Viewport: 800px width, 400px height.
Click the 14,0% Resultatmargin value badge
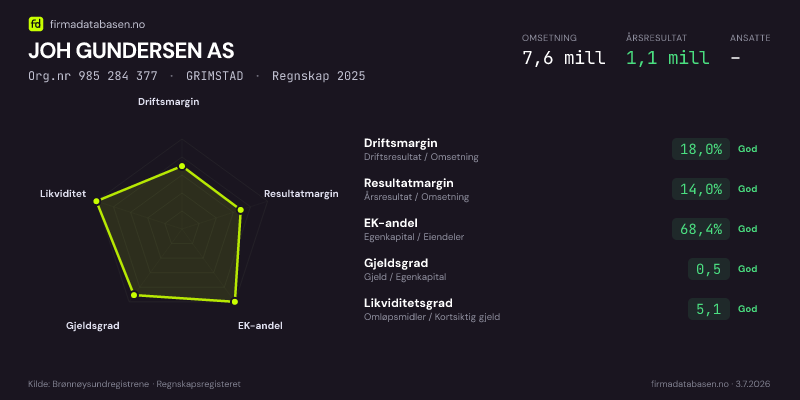pos(701,189)
